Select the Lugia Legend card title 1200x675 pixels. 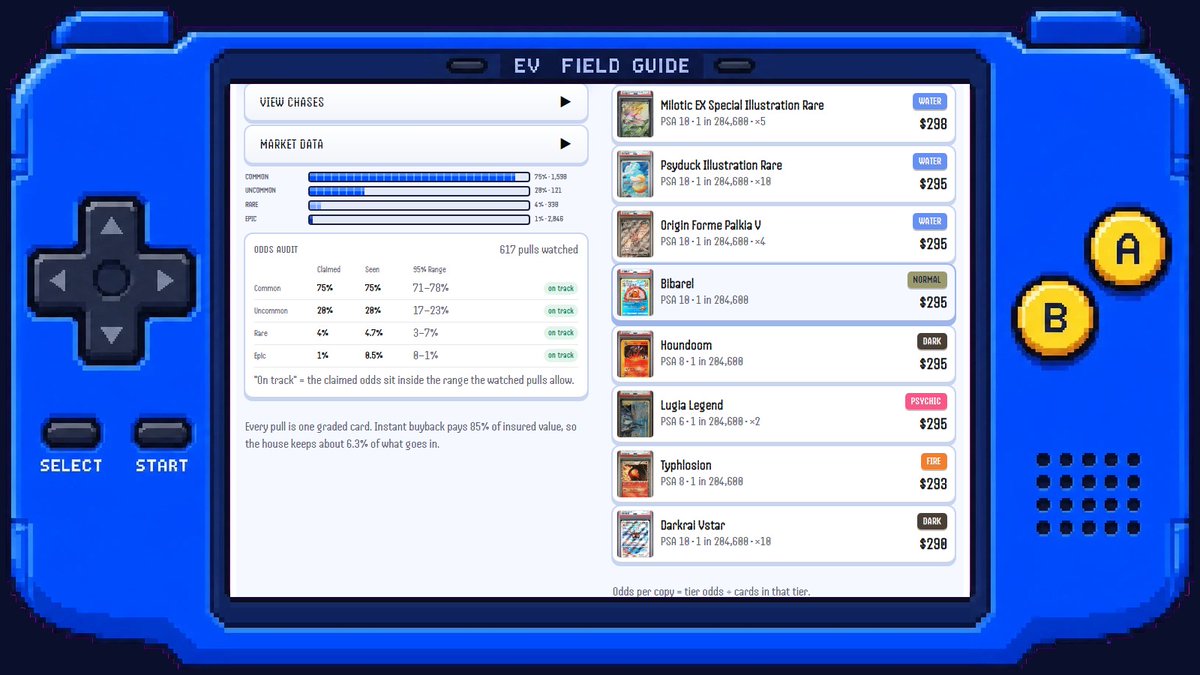[692, 405]
